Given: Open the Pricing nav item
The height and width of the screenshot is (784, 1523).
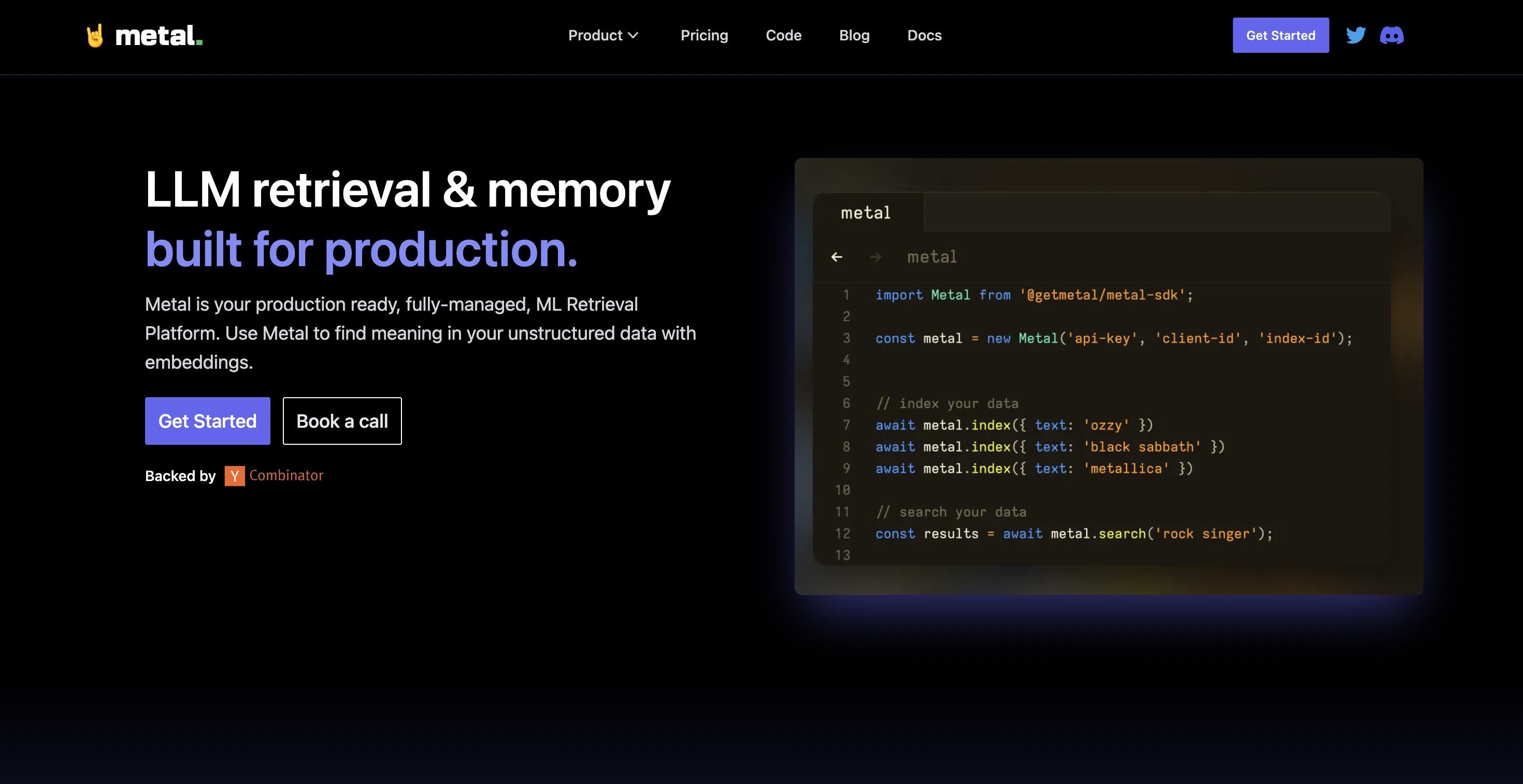Looking at the screenshot, I should tap(703, 35).
